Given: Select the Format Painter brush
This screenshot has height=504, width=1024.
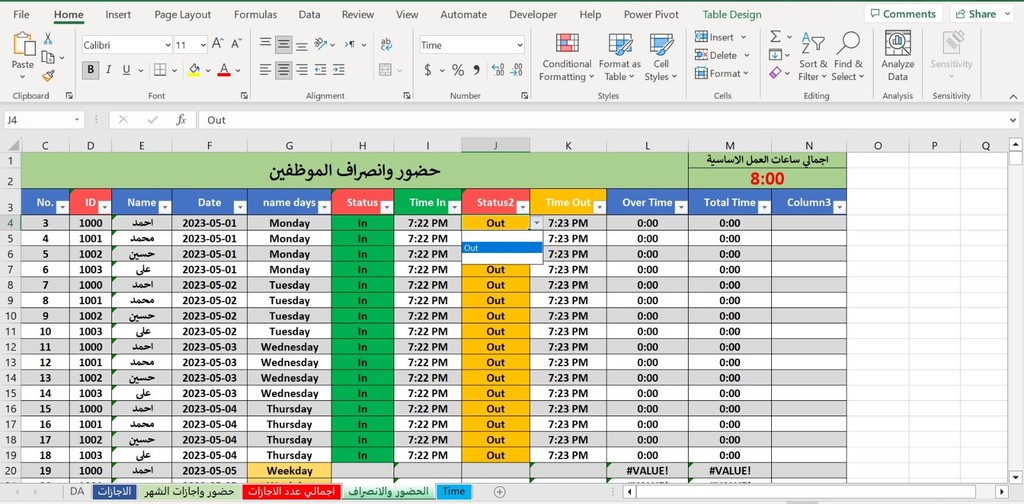Looking at the screenshot, I should [x=48, y=76].
